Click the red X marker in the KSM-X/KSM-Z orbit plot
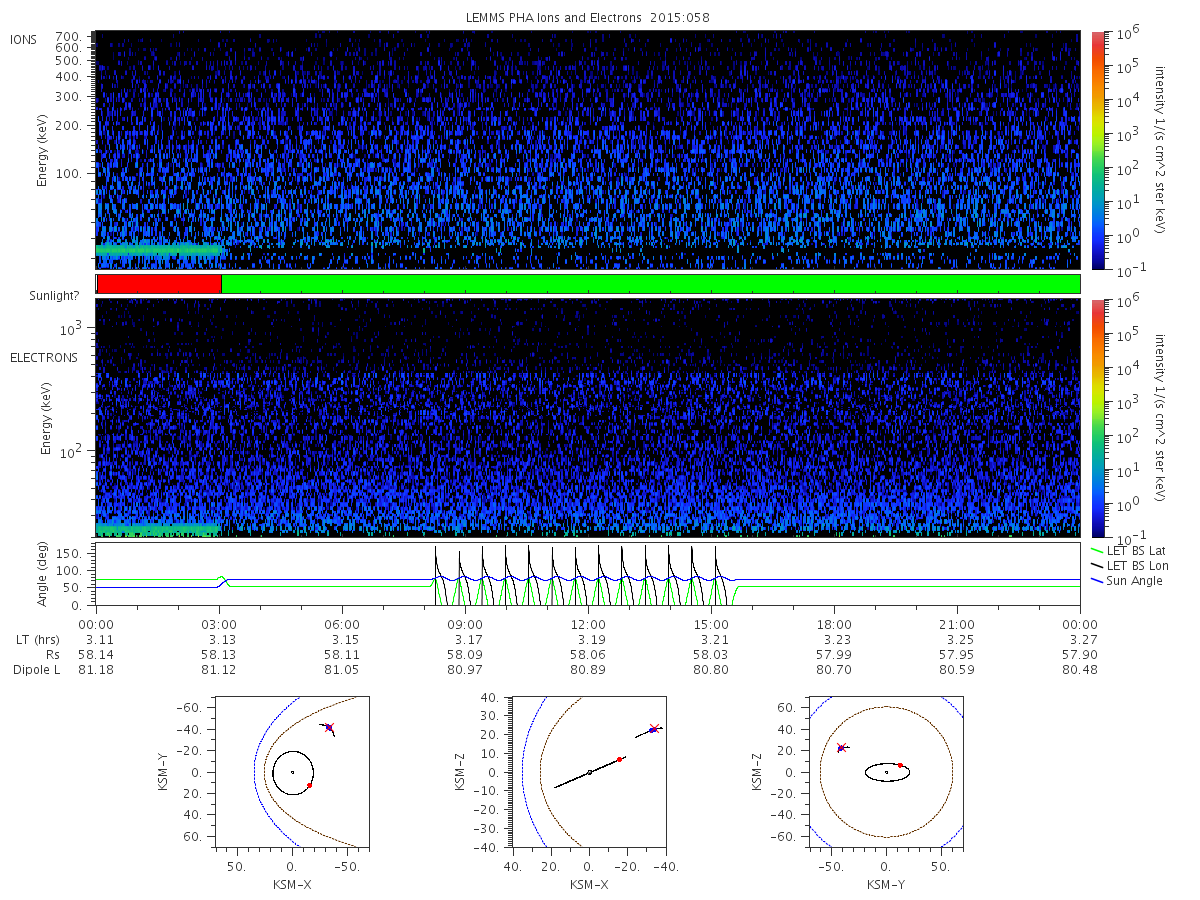Viewport: 1200px width, 900px height. point(654,729)
